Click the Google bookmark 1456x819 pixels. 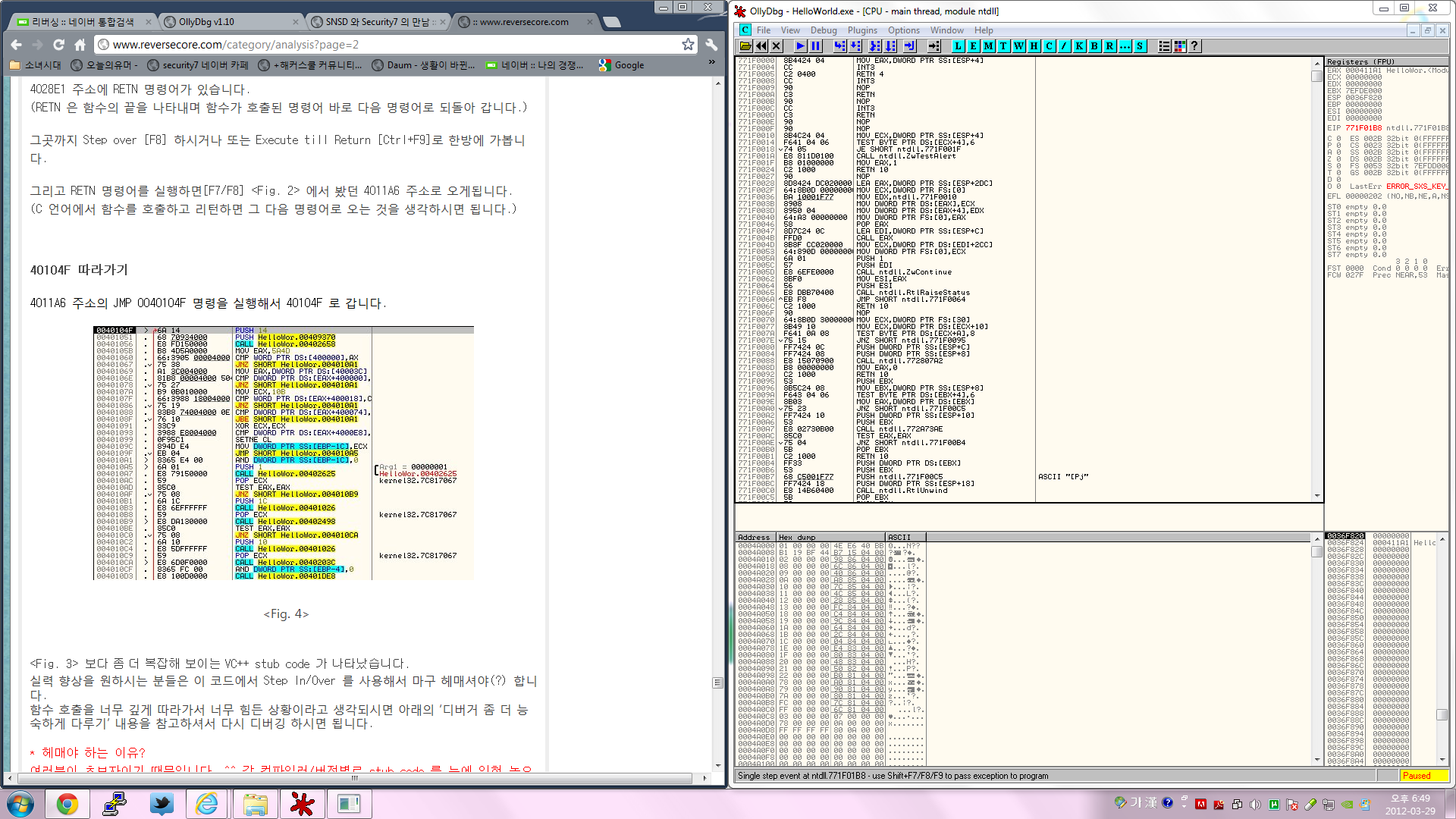click(622, 65)
